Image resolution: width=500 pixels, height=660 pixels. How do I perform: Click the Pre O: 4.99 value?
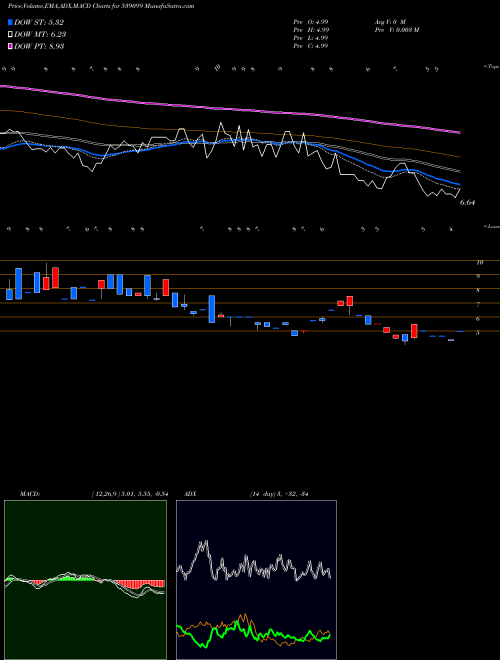pos(311,21)
